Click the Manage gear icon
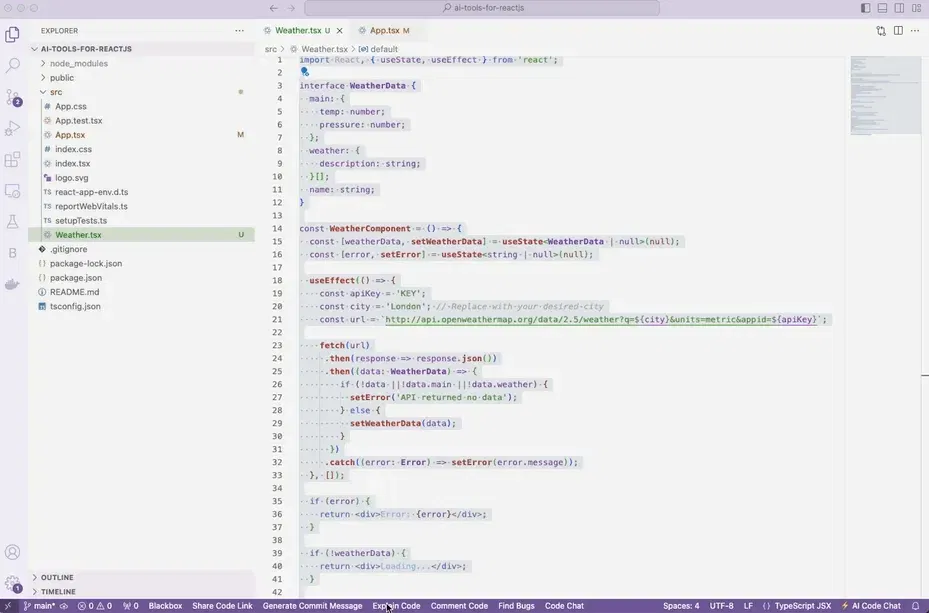Image resolution: width=929 pixels, height=613 pixels. click(x=13, y=583)
